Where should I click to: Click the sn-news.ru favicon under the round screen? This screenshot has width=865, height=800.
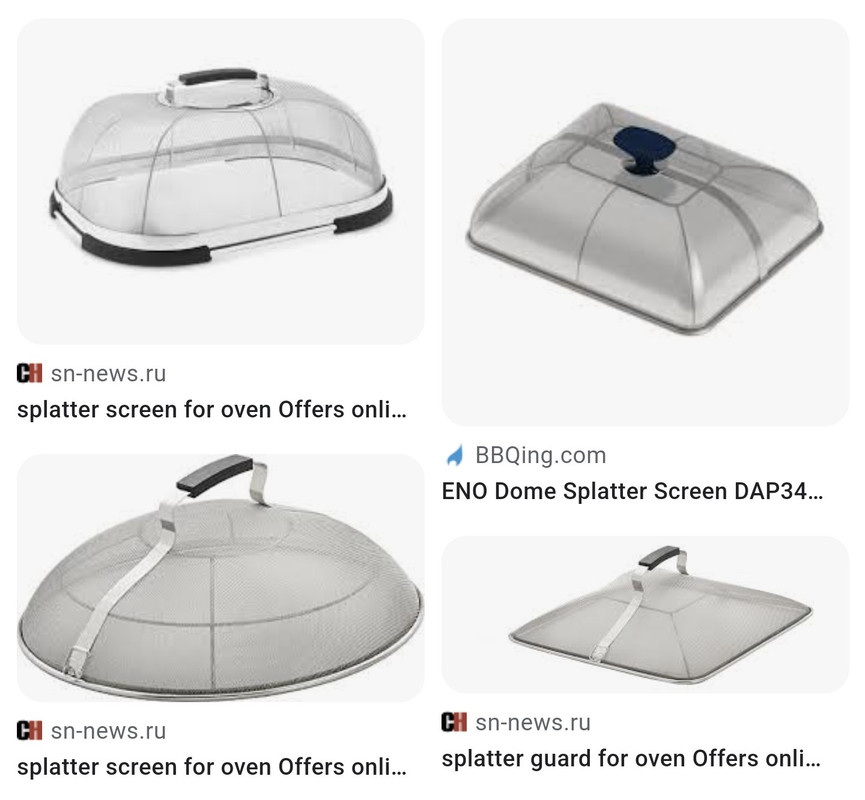pos(29,730)
